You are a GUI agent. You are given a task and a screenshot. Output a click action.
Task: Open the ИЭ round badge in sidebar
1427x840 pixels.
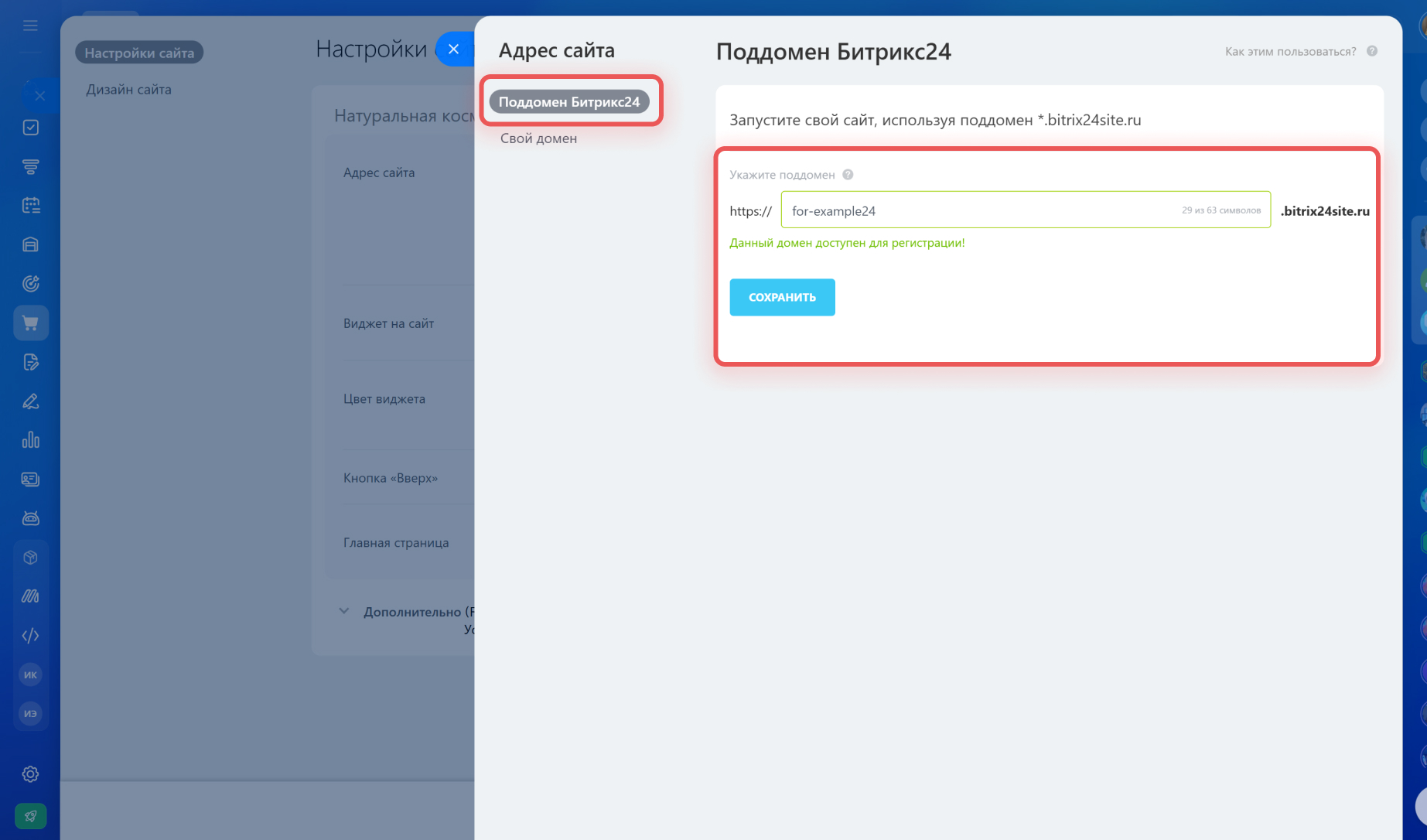[30, 713]
